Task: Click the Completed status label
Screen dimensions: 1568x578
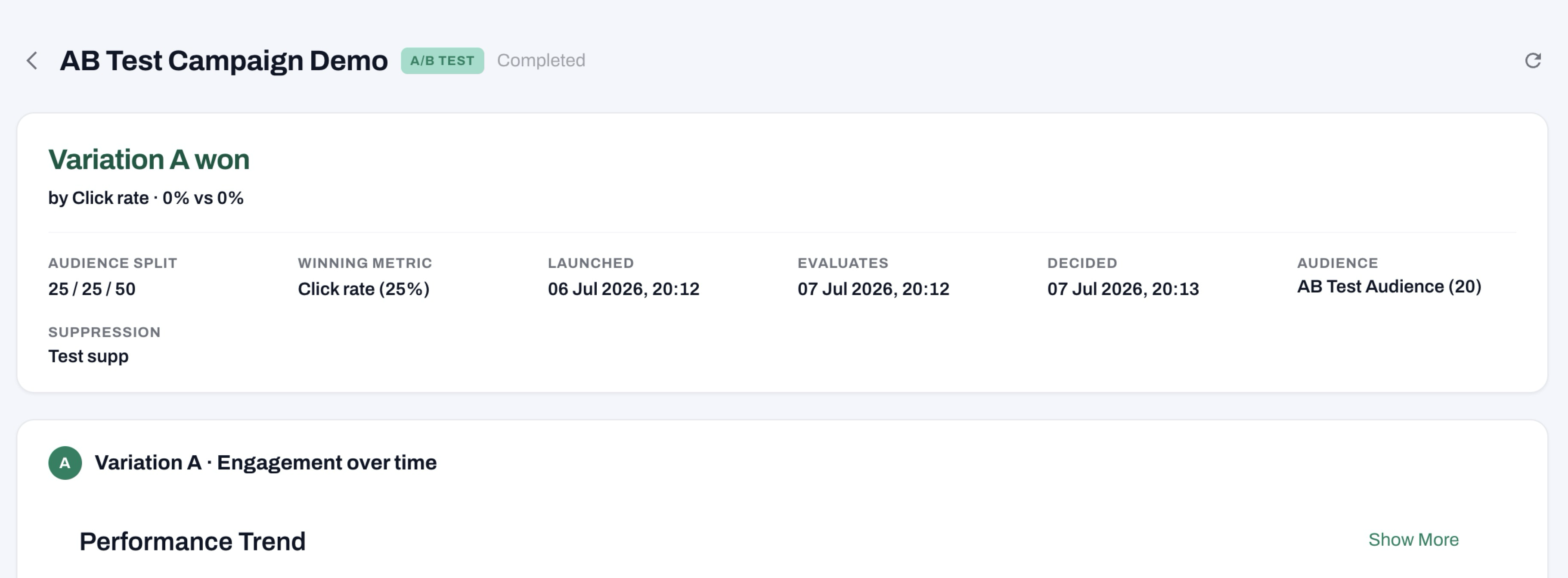Action: coord(541,60)
